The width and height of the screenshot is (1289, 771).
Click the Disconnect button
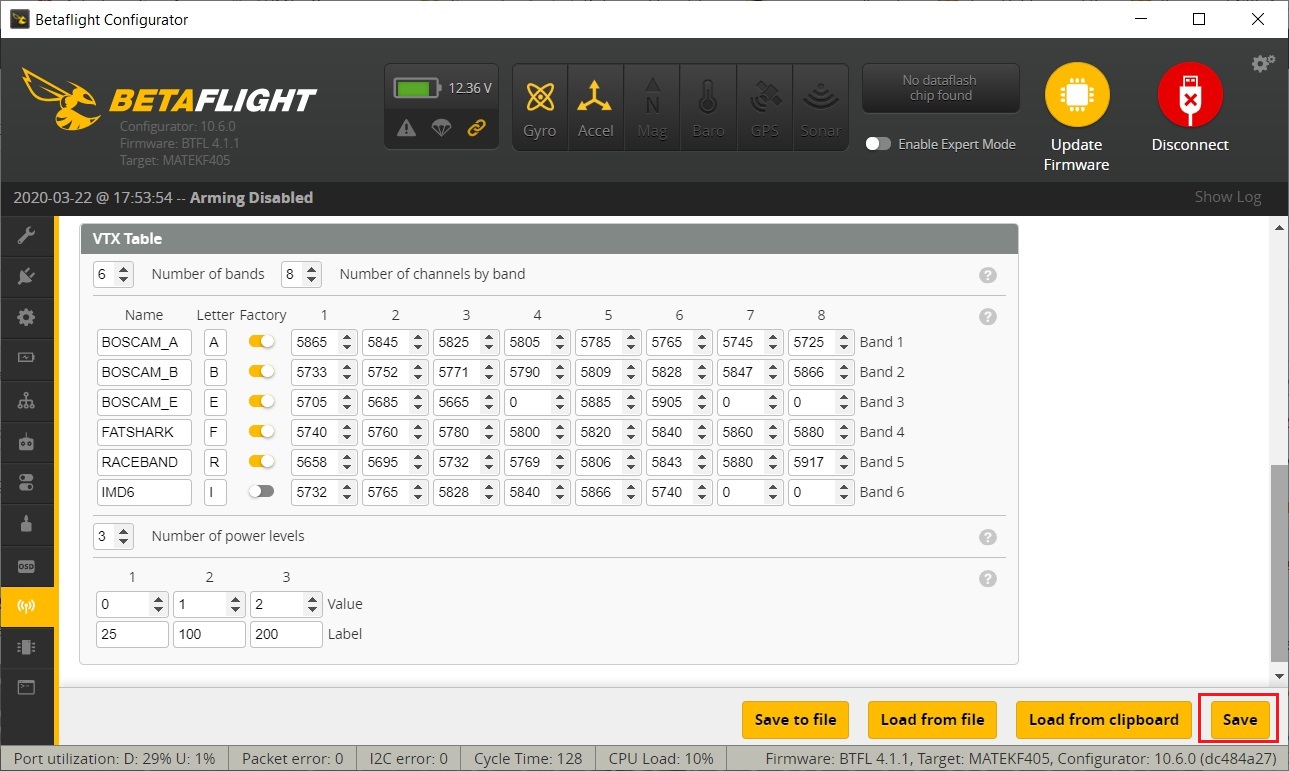pos(1190,108)
